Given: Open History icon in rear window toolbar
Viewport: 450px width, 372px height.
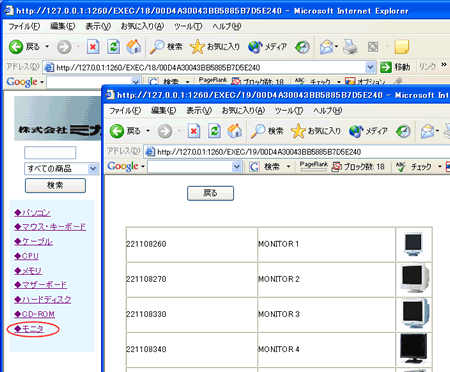Looking at the screenshot, I should click(x=302, y=47).
